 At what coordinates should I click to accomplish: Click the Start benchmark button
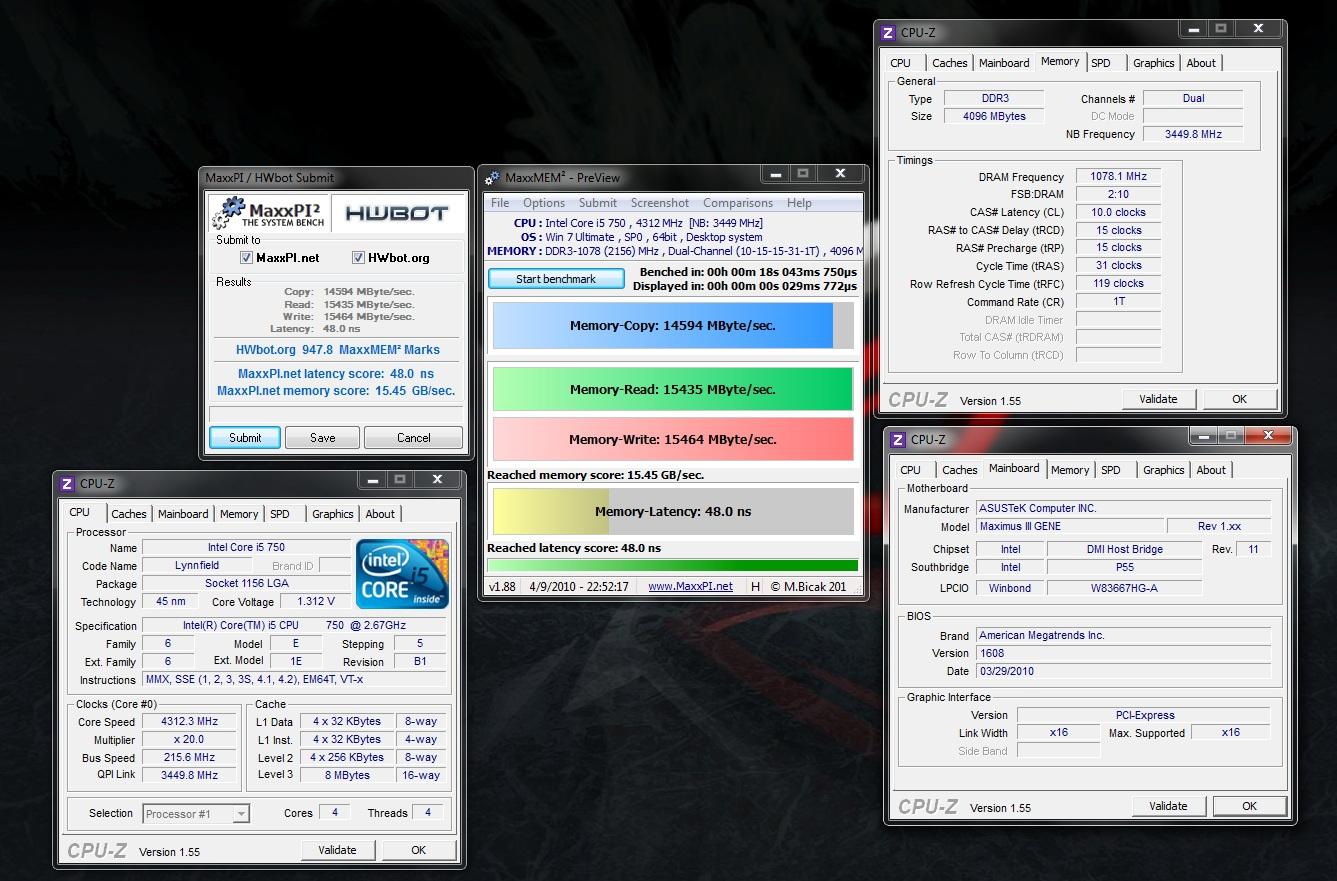556,279
